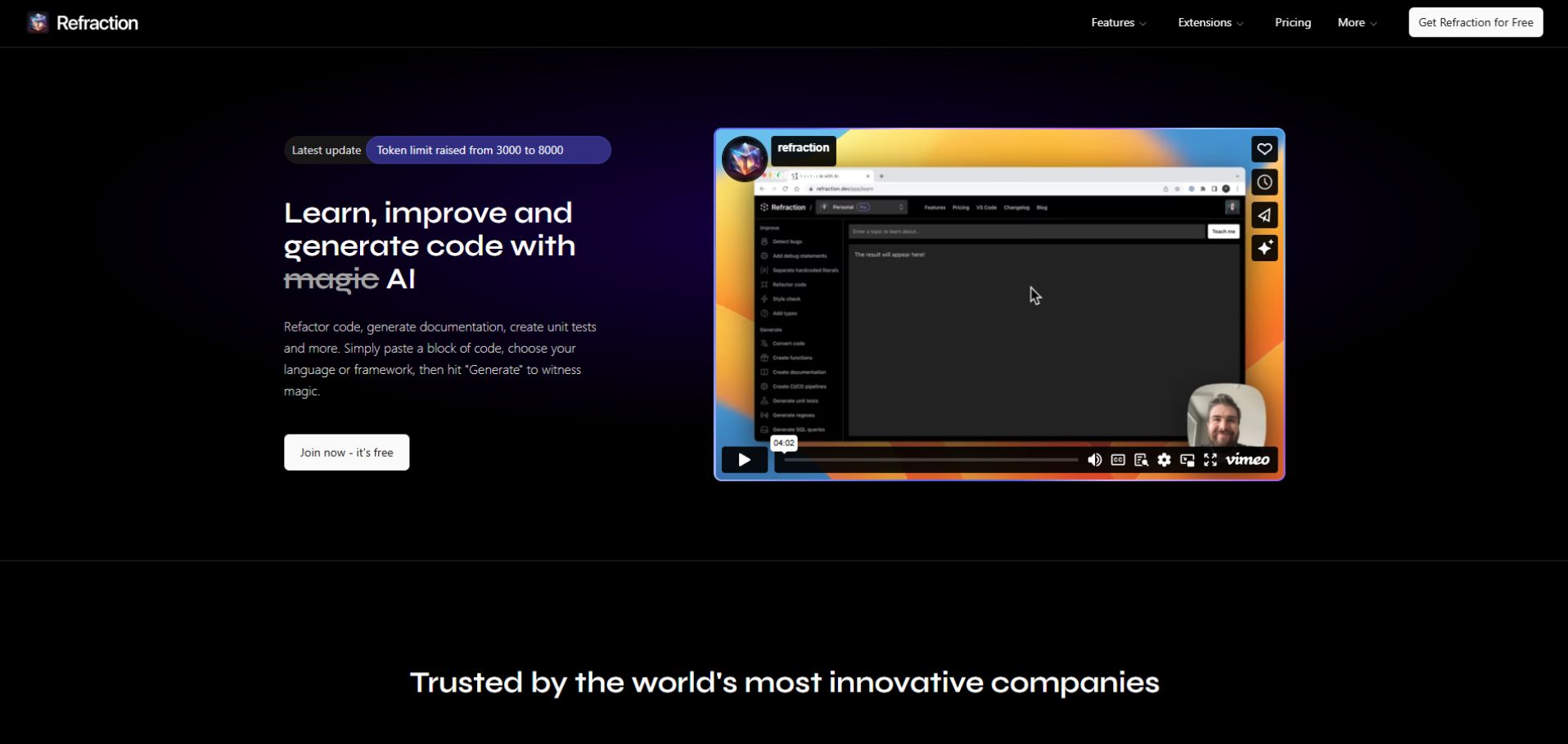Click the refraction video title label
Image resolution: width=1568 pixels, height=744 pixels.
point(804,148)
